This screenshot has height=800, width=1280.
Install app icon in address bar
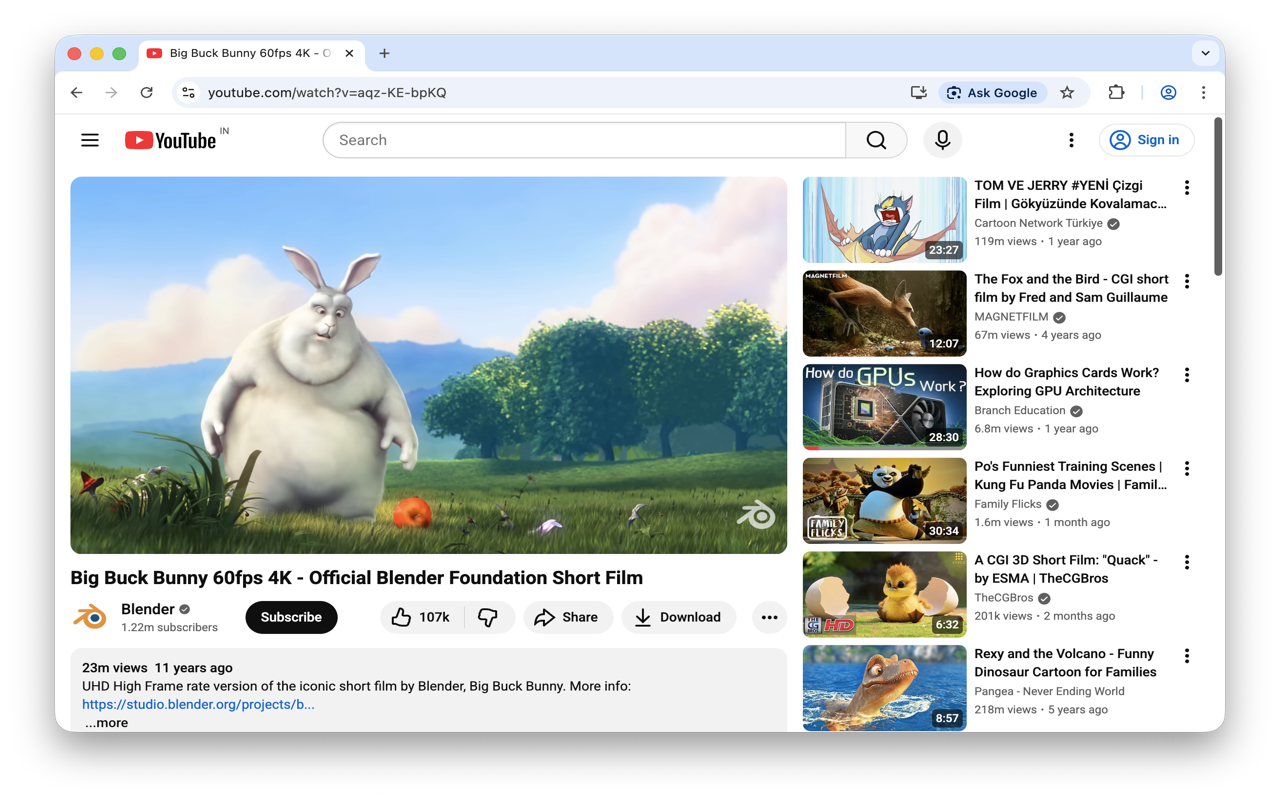[918, 92]
